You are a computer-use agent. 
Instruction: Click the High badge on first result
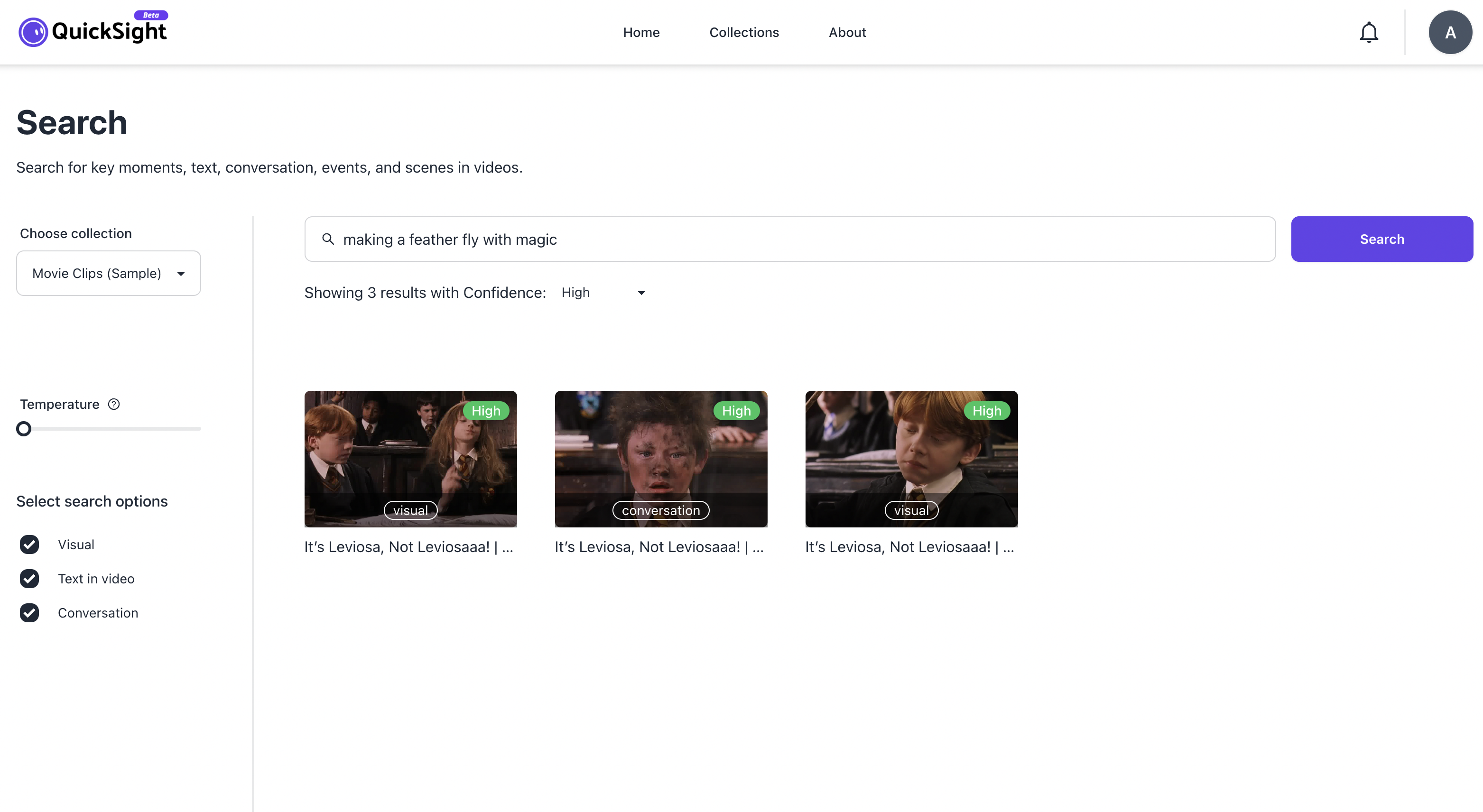(485, 411)
